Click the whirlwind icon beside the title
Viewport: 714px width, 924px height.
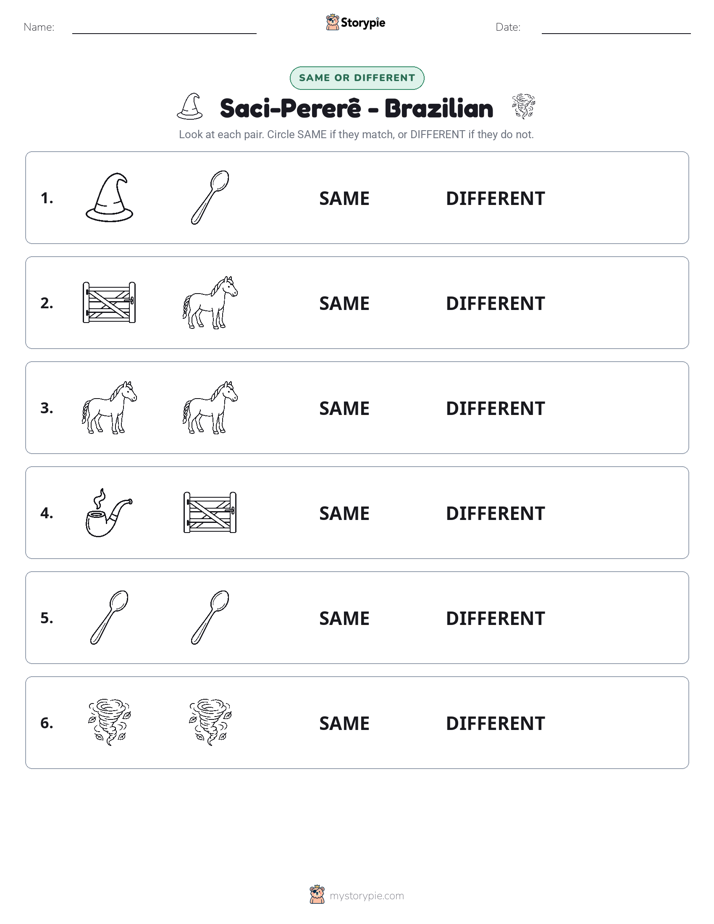coord(523,106)
